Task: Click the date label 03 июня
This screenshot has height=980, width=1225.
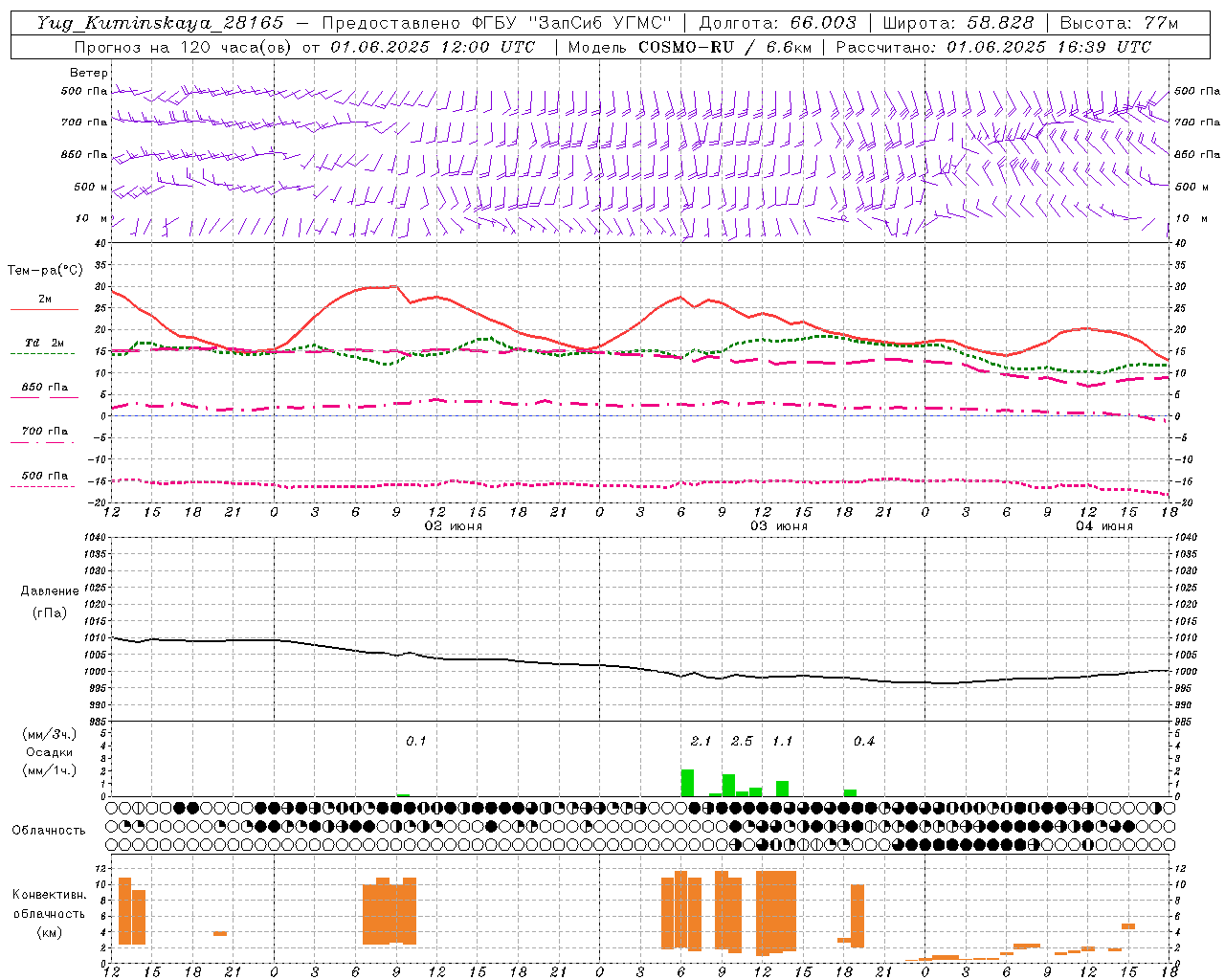Action: tap(779, 526)
